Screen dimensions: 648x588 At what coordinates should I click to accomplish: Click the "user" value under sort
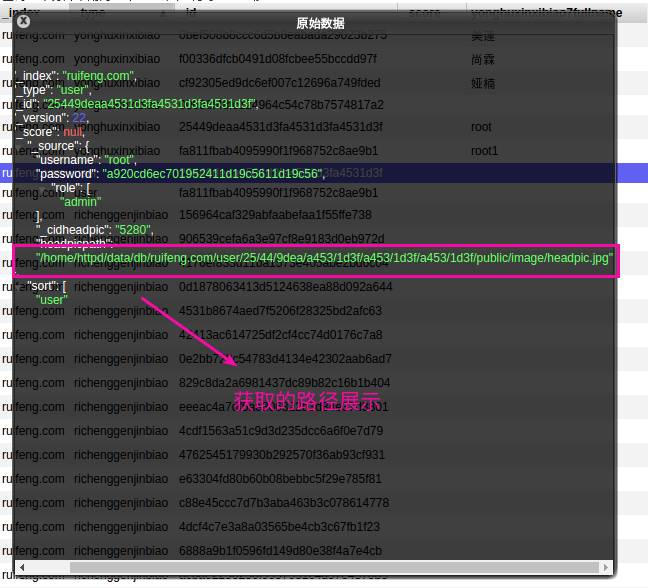pos(52,300)
